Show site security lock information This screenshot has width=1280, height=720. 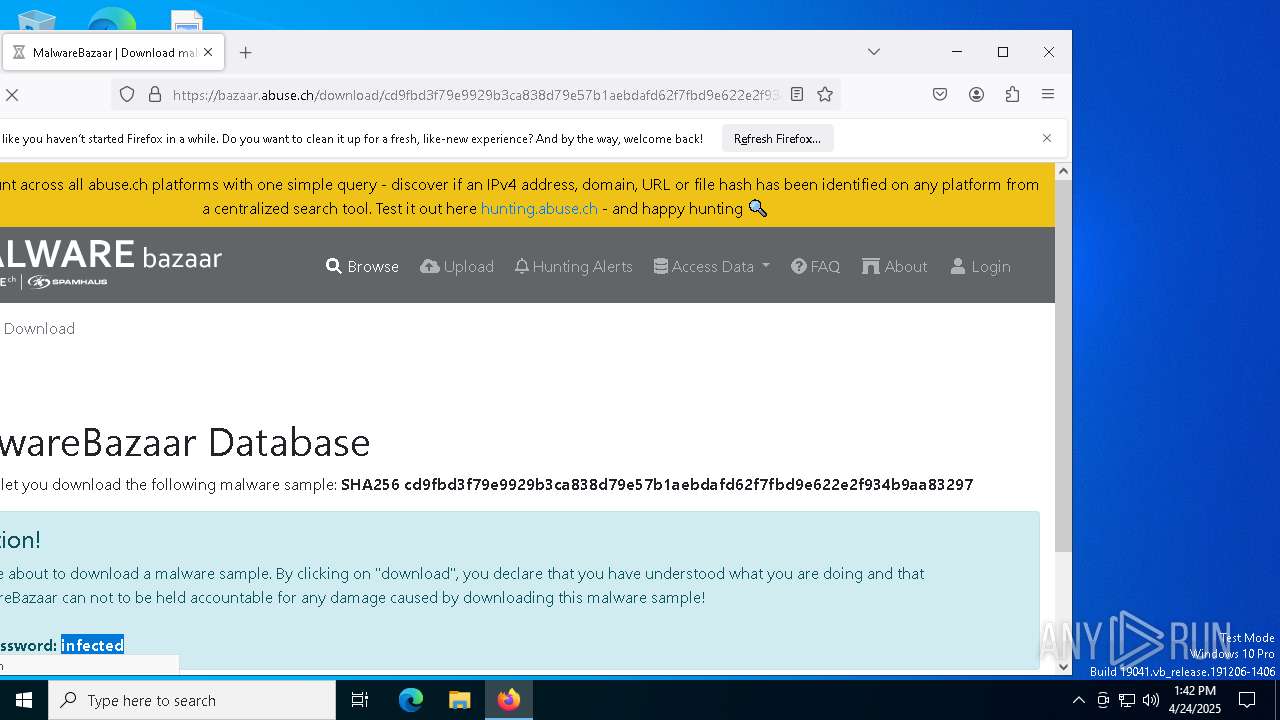[x=155, y=94]
